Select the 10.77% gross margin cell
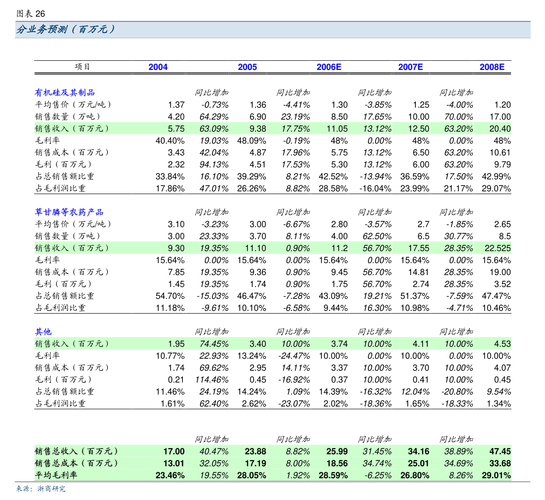This screenshot has height=500, width=545. coord(170,356)
